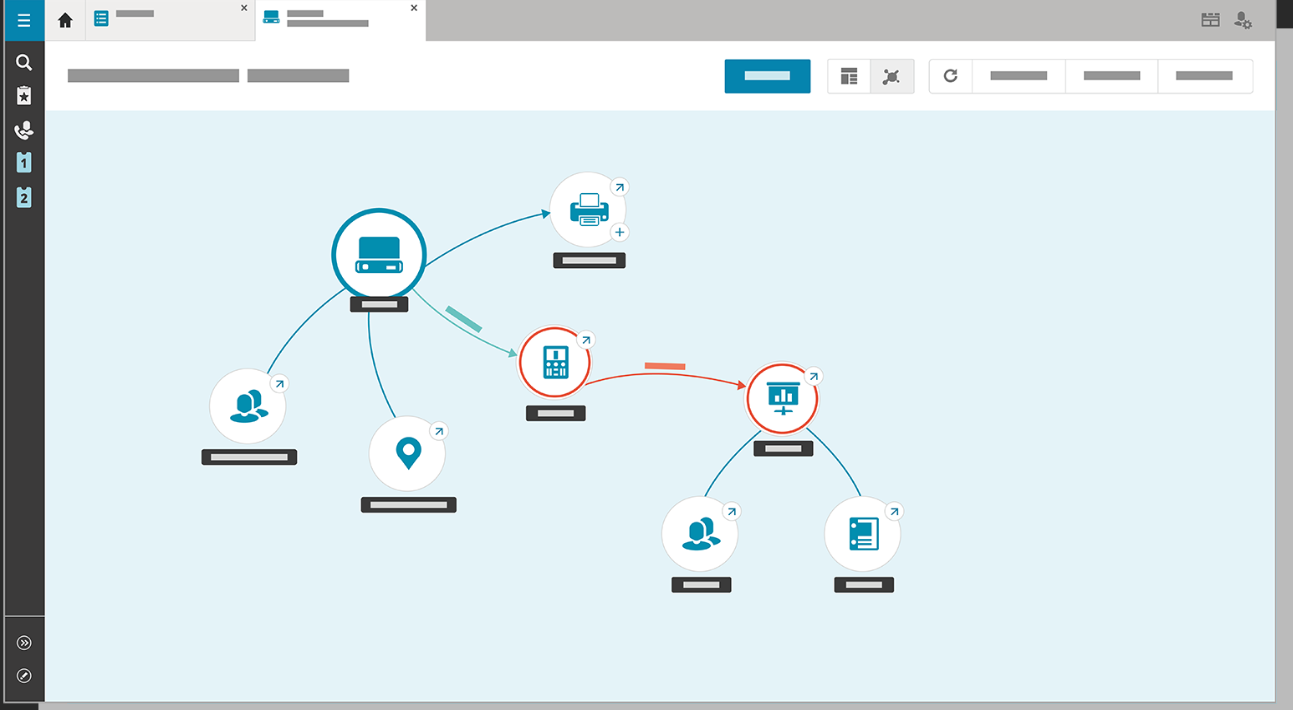Open the hamburger menu in the sidebar

[x=24, y=20]
